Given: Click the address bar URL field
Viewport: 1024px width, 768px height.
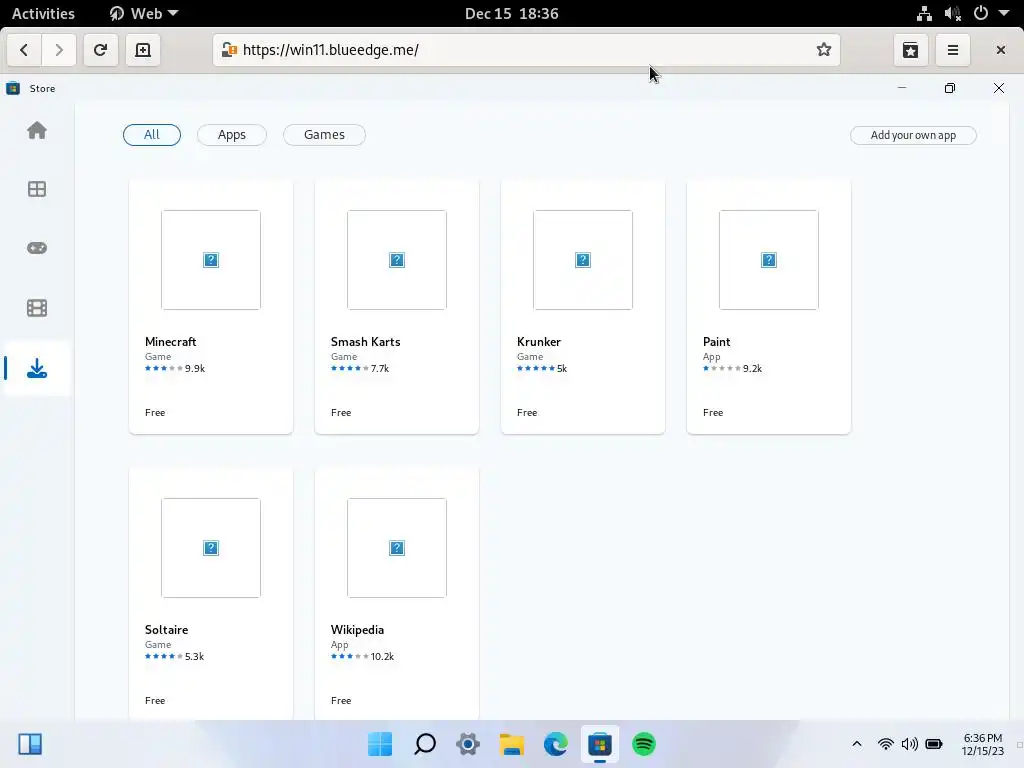Looking at the screenshot, I should coord(526,50).
